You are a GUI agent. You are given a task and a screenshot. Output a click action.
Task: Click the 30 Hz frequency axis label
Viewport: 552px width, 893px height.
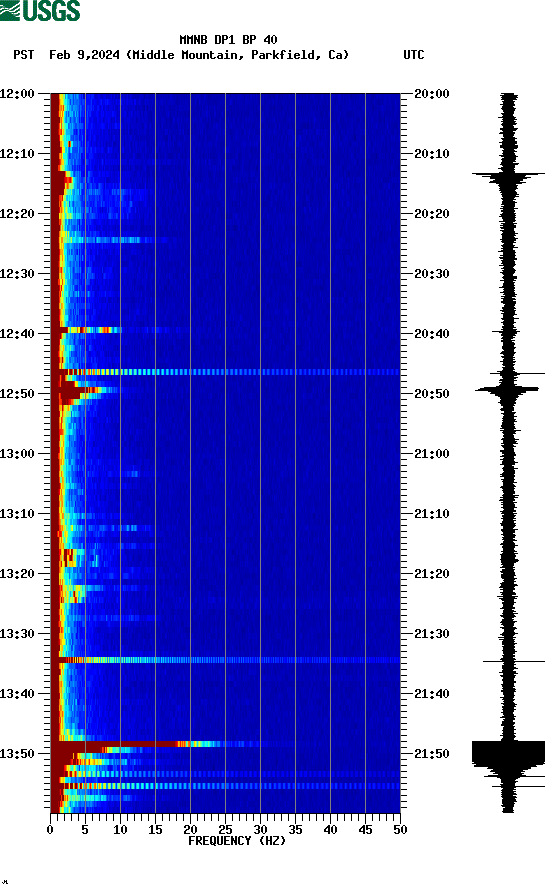pyautogui.click(x=260, y=830)
